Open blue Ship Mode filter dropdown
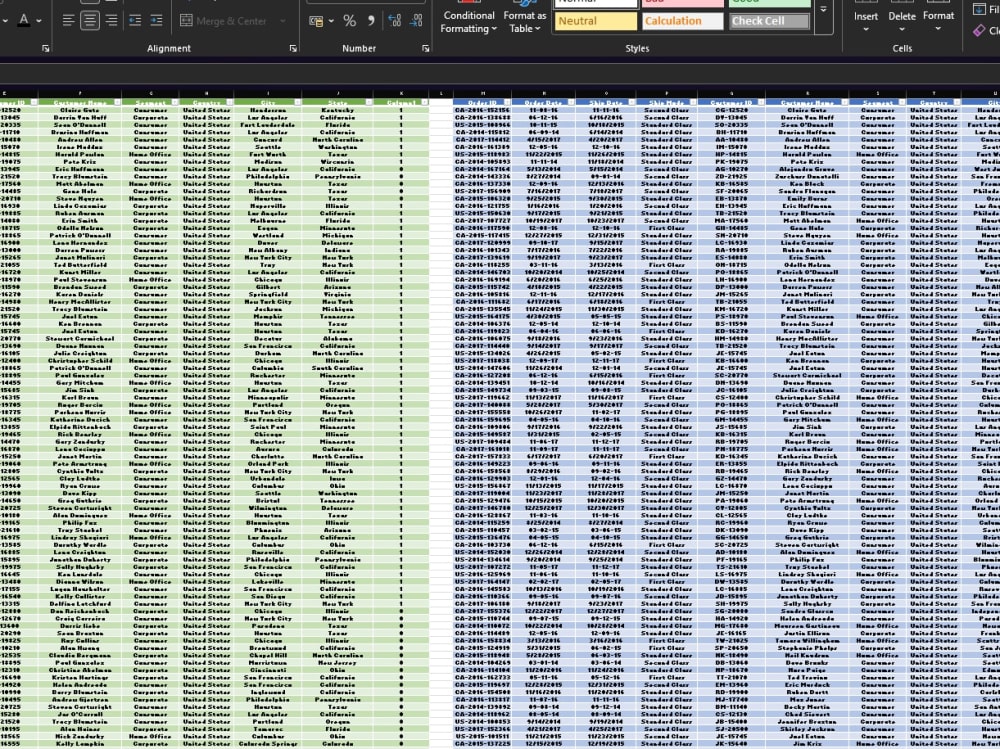The width and height of the screenshot is (1000, 749). click(x=693, y=102)
